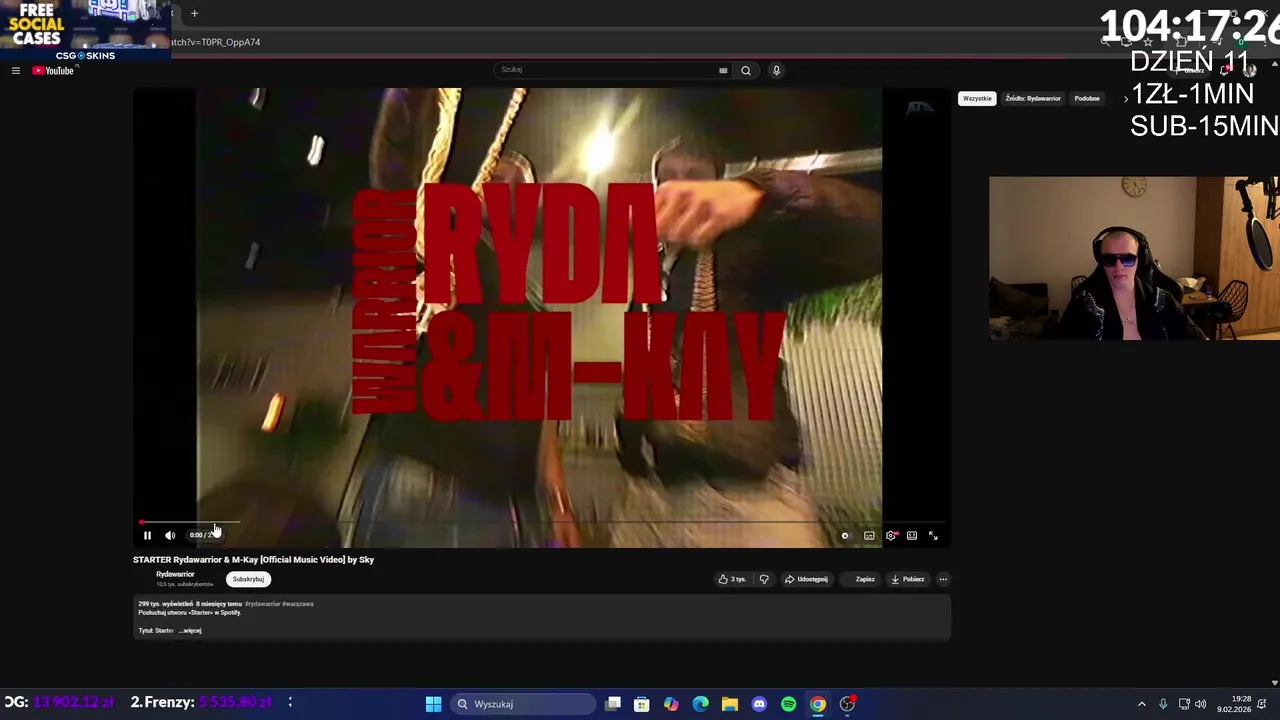
Task: Open network tray icon
Action: point(1184,704)
